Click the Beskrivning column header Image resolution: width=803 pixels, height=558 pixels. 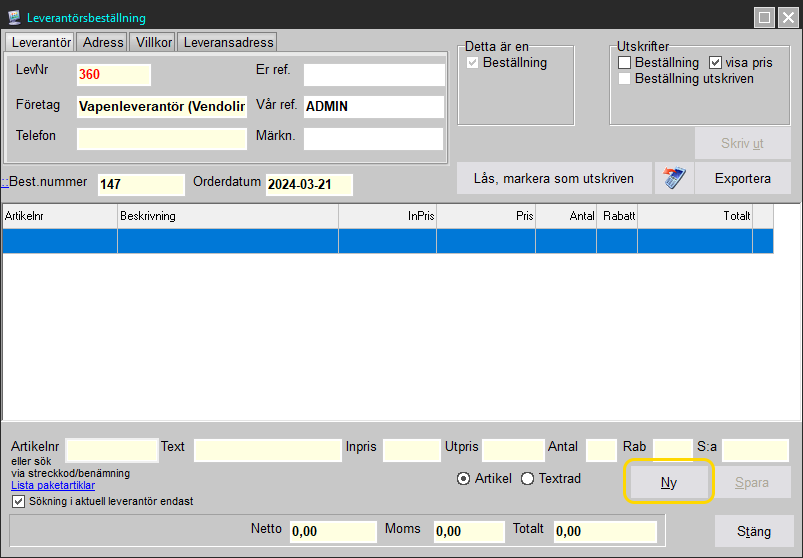pyautogui.click(x=227, y=216)
